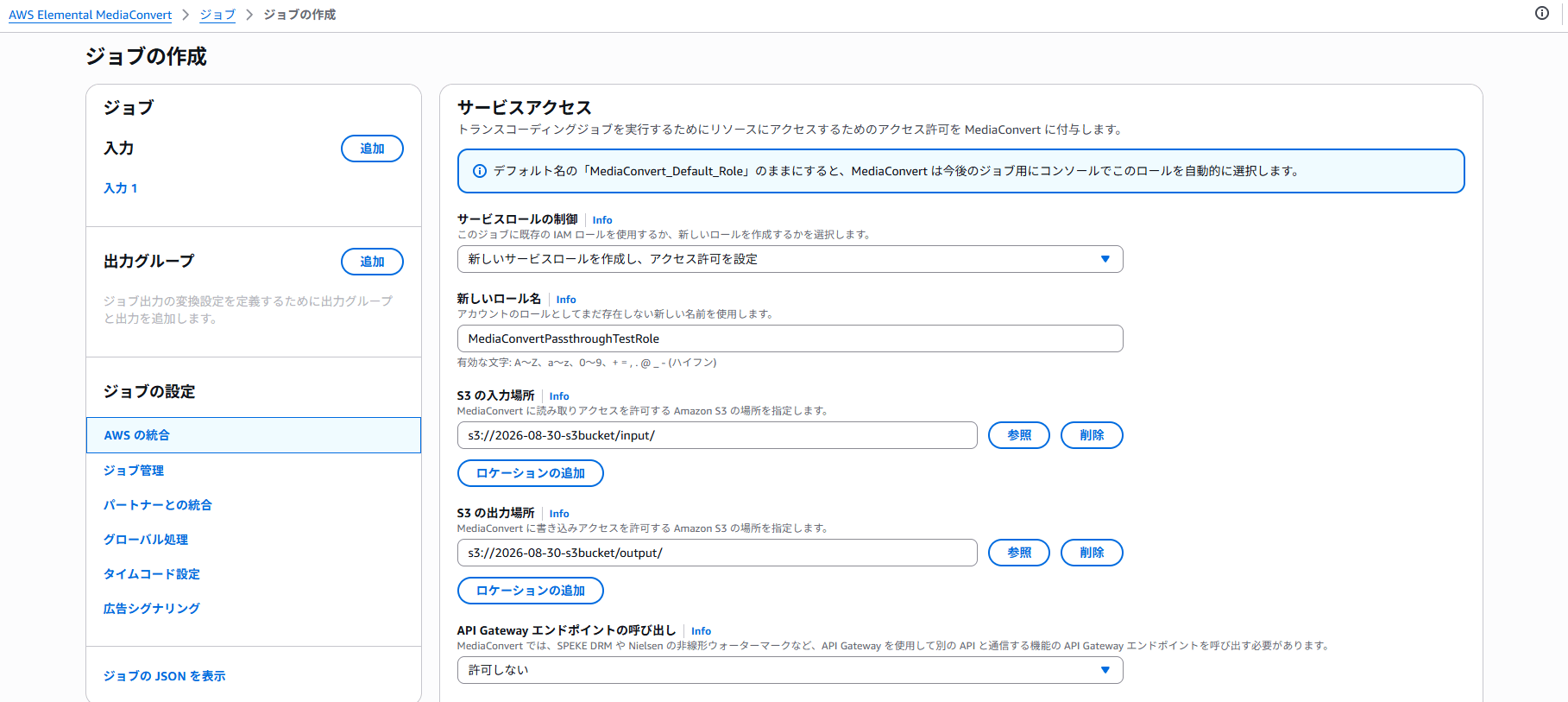The height and width of the screenshot is (702, 1568).
Task: Open Info link beside S3 の出力場所
Action: (x=559, y=514)
